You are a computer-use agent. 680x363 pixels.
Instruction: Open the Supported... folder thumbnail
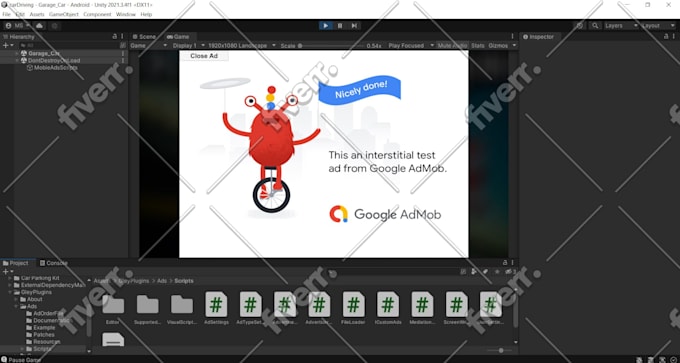(147, 304)
